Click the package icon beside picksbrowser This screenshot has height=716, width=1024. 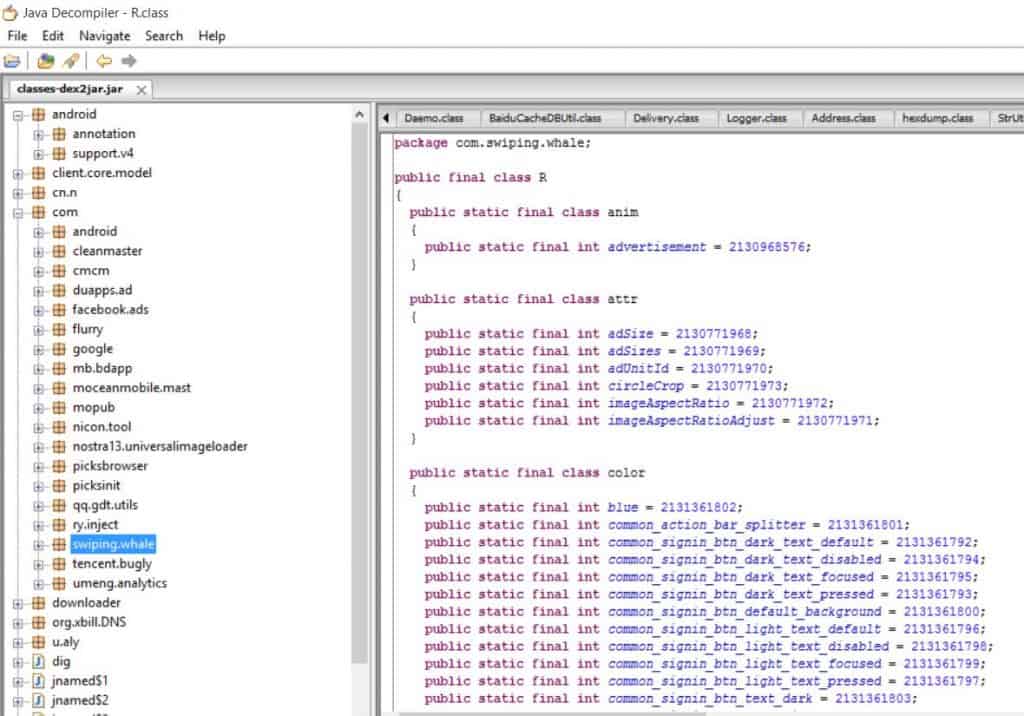pyautogui.click(x=59, y=466)
